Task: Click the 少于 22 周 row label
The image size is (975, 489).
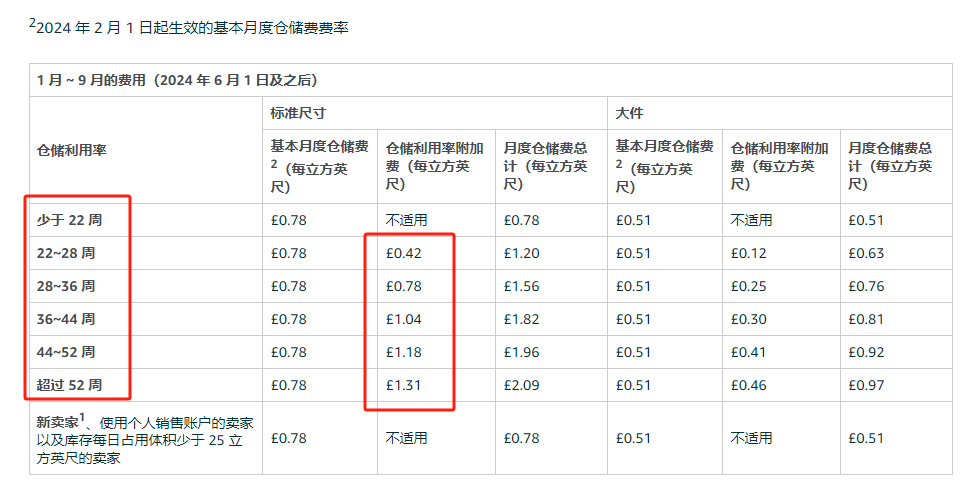Action: click(69, 220)
